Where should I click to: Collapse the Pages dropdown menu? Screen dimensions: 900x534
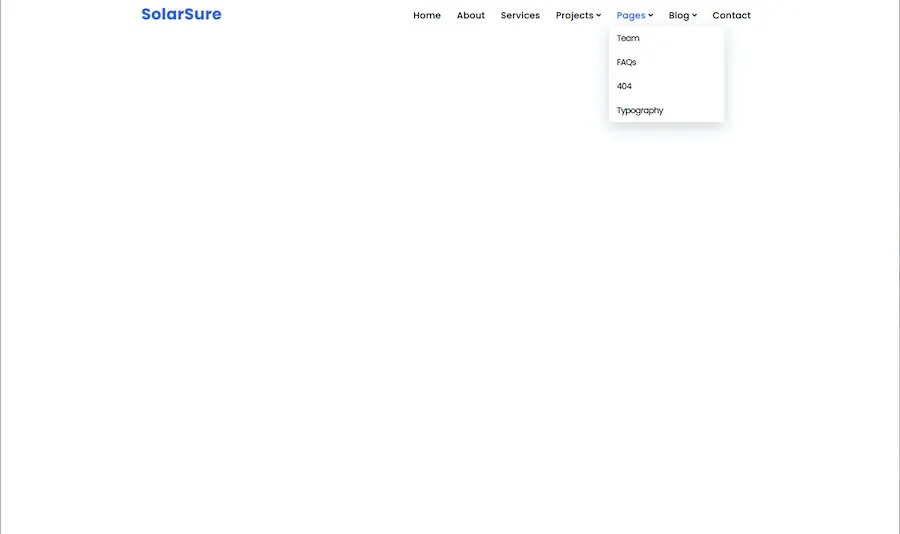(635, 16)
